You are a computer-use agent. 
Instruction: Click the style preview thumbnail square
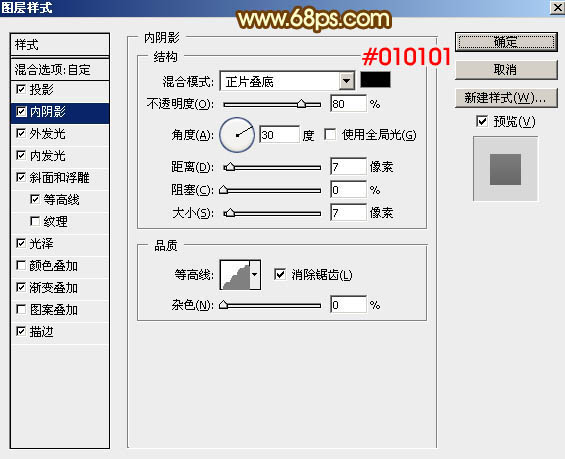[x=505, y=169]
